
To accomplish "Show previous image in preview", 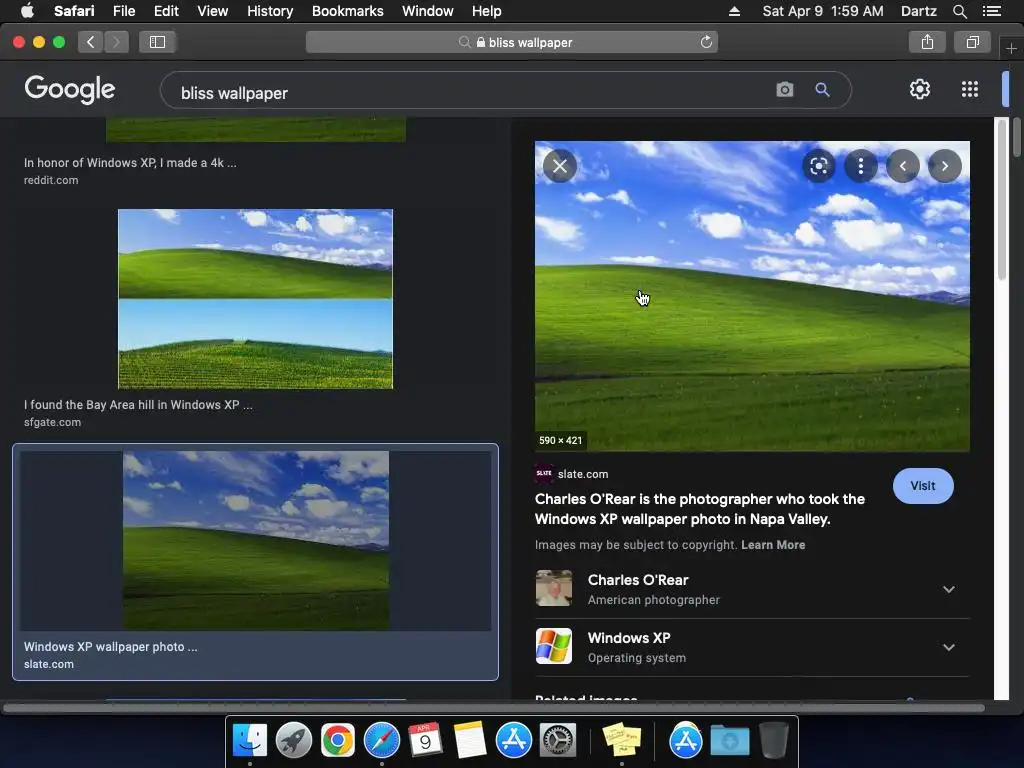I will point(903,166).
